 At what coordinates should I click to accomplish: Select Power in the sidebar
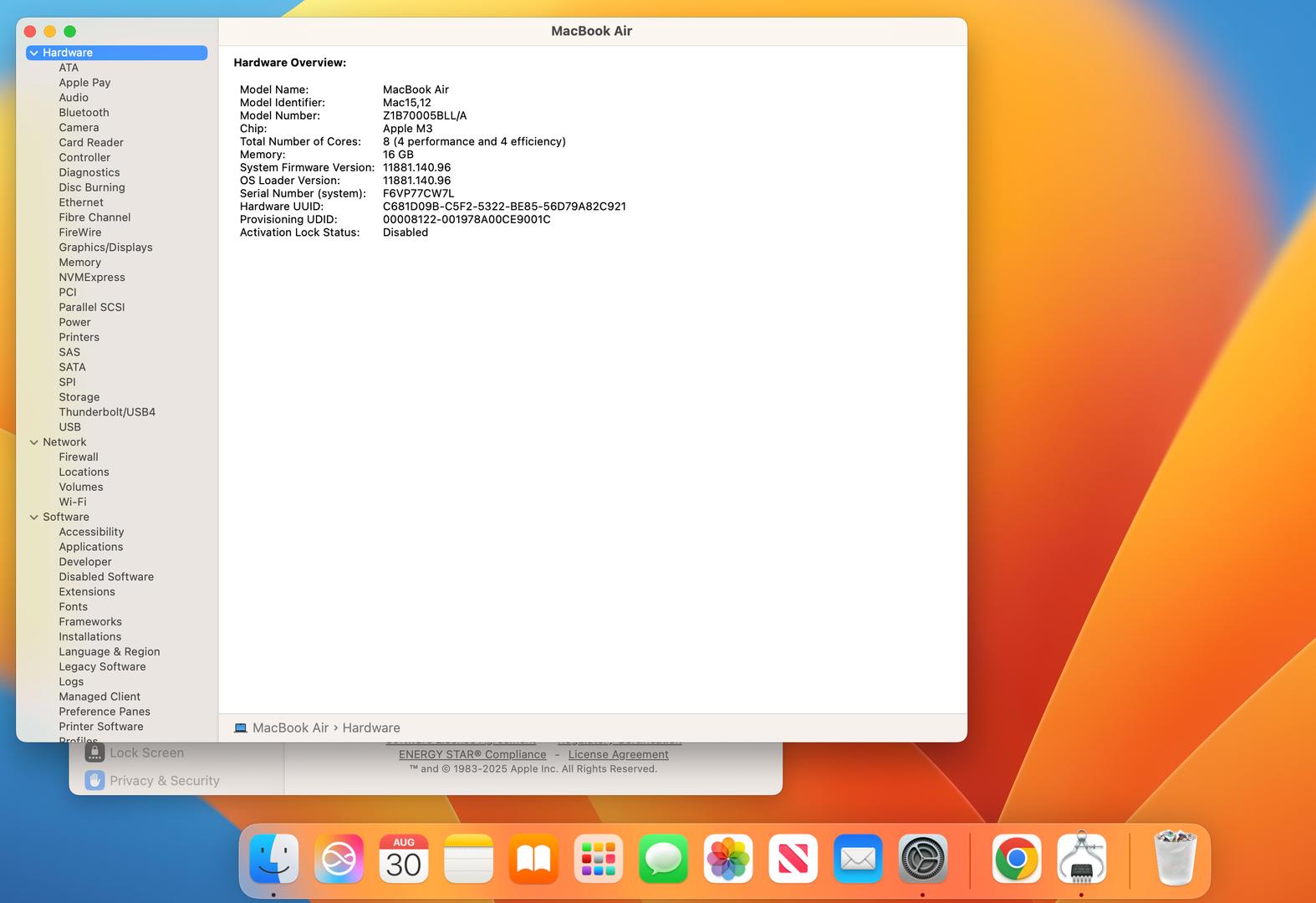[x=74, y=323]
